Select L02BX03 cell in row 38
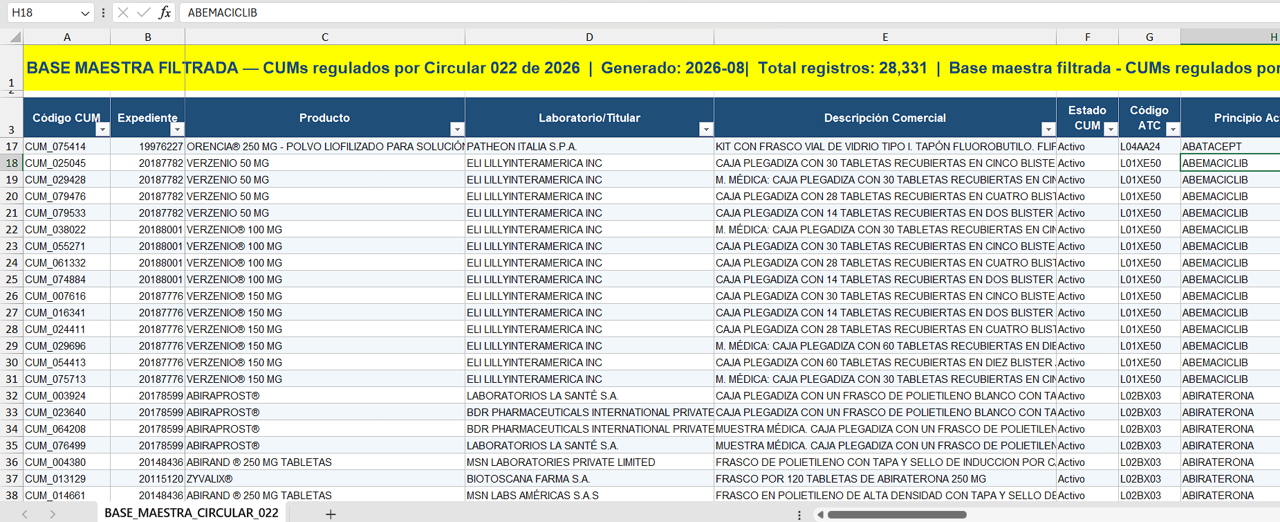Viewport: 1280px width, 522px height. pyautogui.click(x=1149, y=495)
